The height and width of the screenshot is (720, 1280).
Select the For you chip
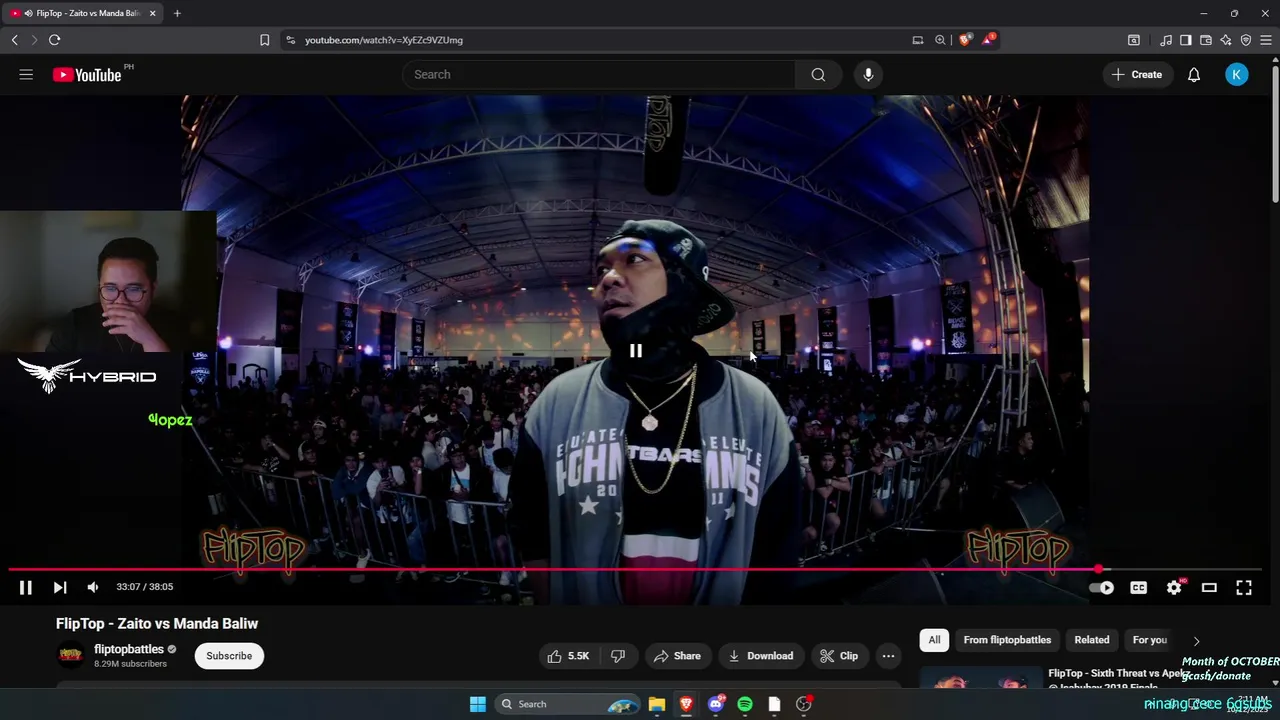[x=1149, y=640]
